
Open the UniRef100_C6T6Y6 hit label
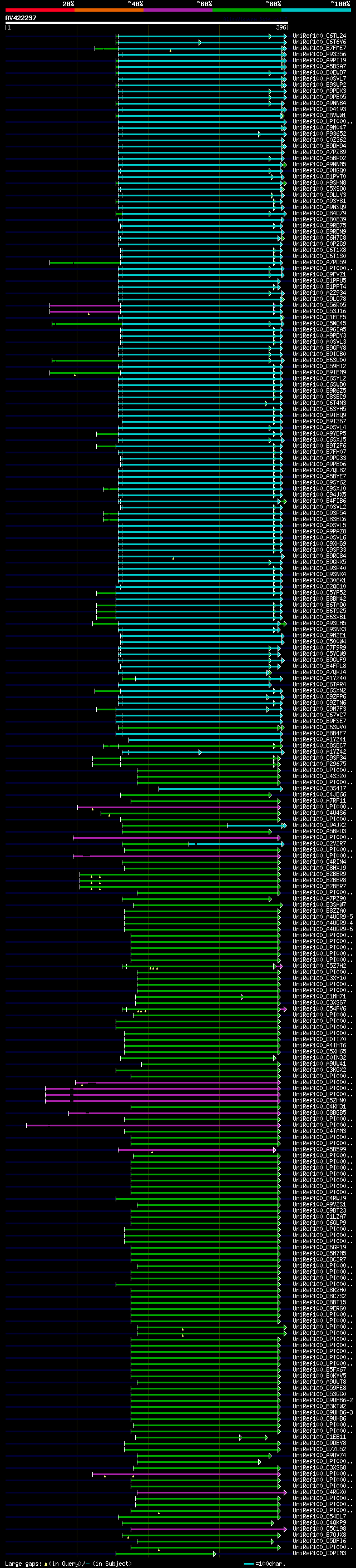[319, 42]
